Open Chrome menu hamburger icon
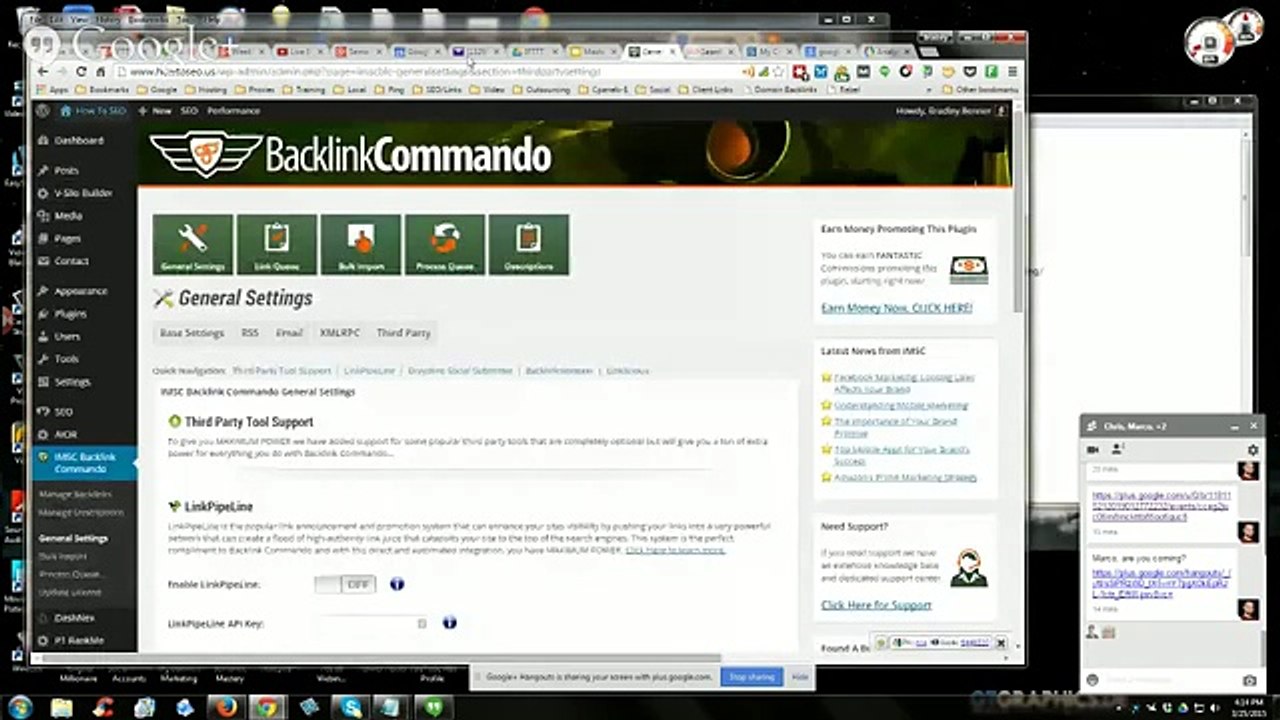 point(1012,72)
